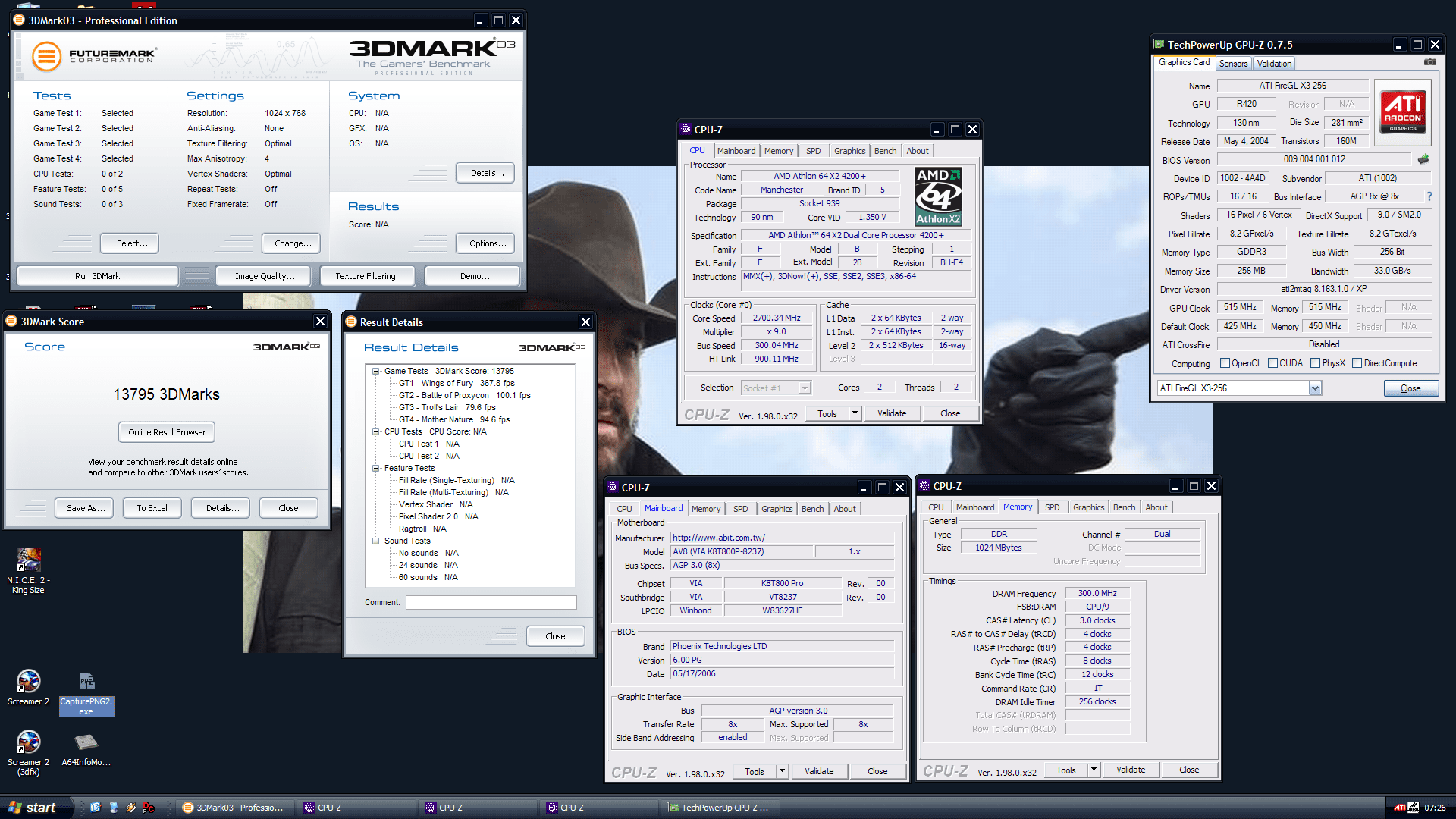Image resolution: width=1456 pixels, height=819 pixels.
Task: Collapse the Game Tests tree node
Action: (x=375, y=371)
